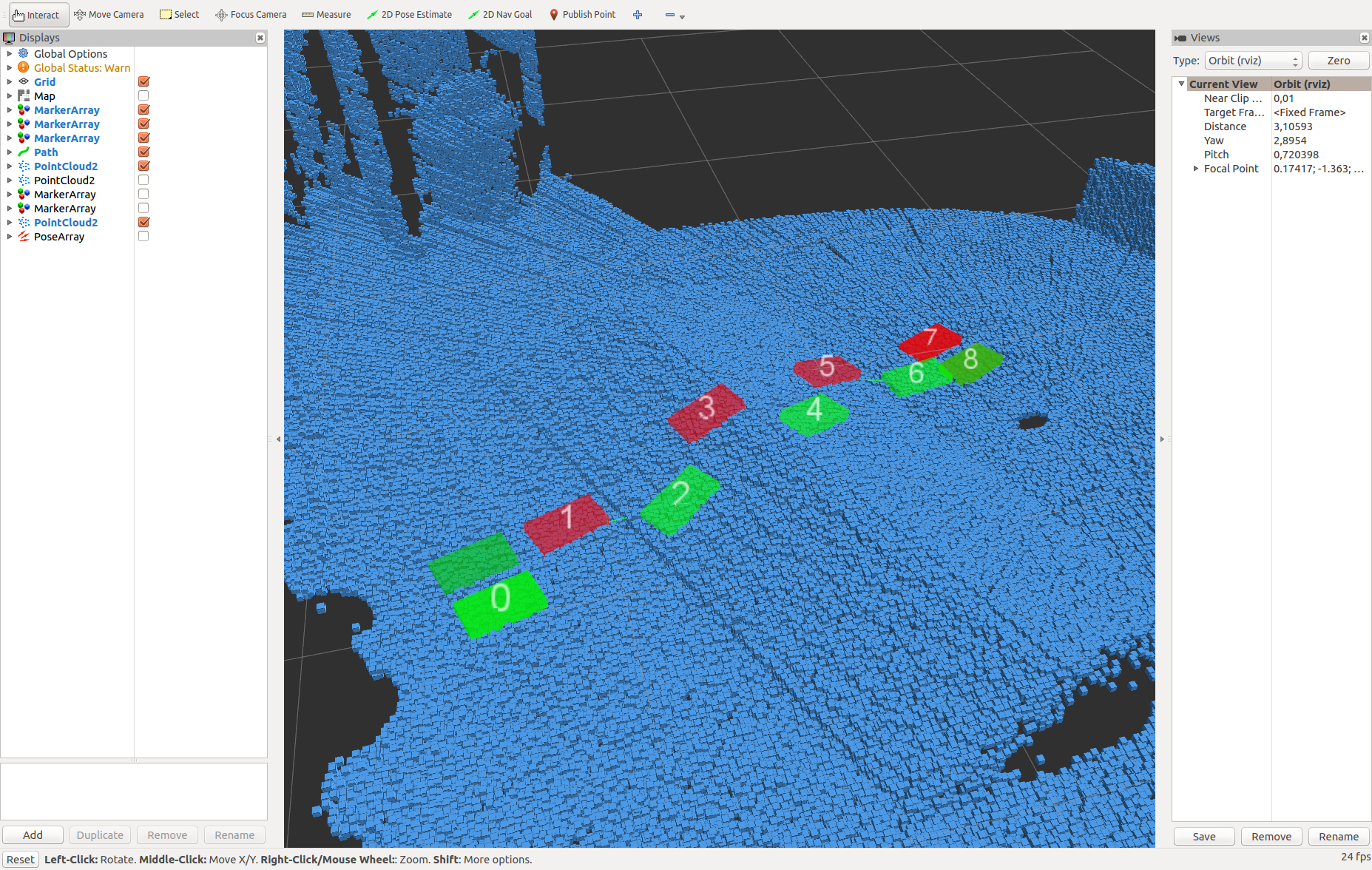1372x870 pixels.
Task: Click the Zero button in Views
Action: point(1338,61)
